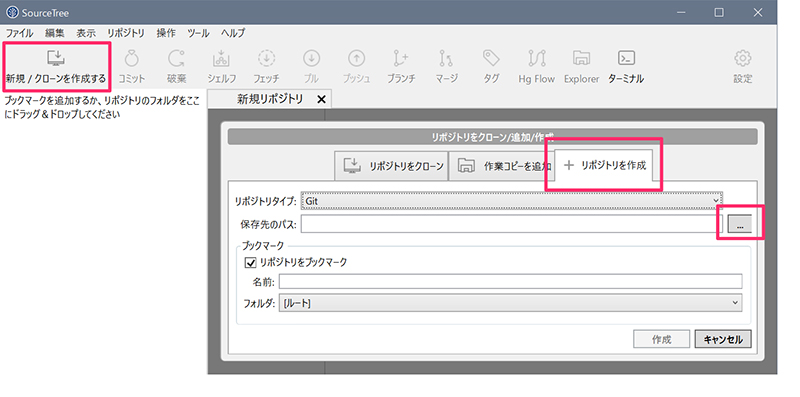Click the 作成 button

point(662,339)
